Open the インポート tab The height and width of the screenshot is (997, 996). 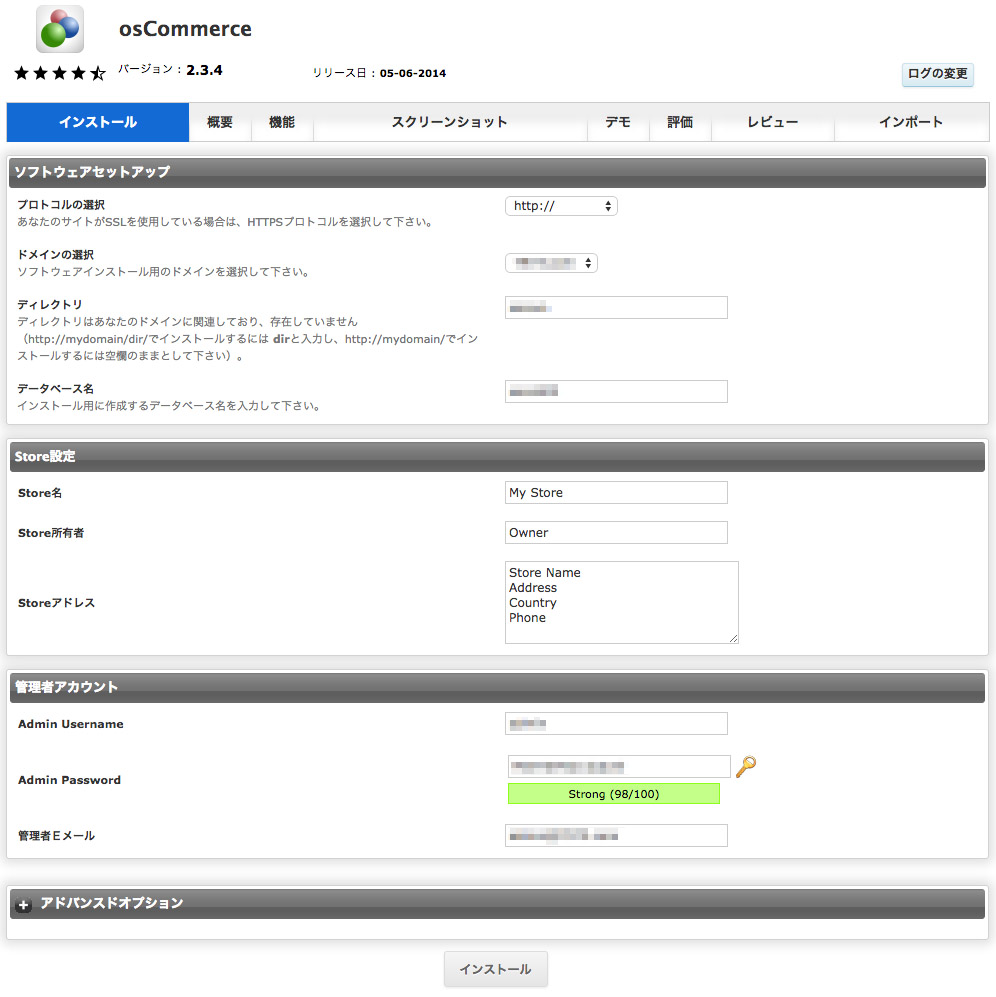910,122
